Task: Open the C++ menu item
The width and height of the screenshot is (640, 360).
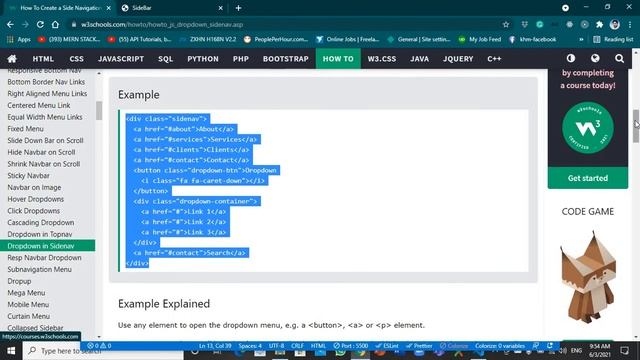Action: (494, 59)
